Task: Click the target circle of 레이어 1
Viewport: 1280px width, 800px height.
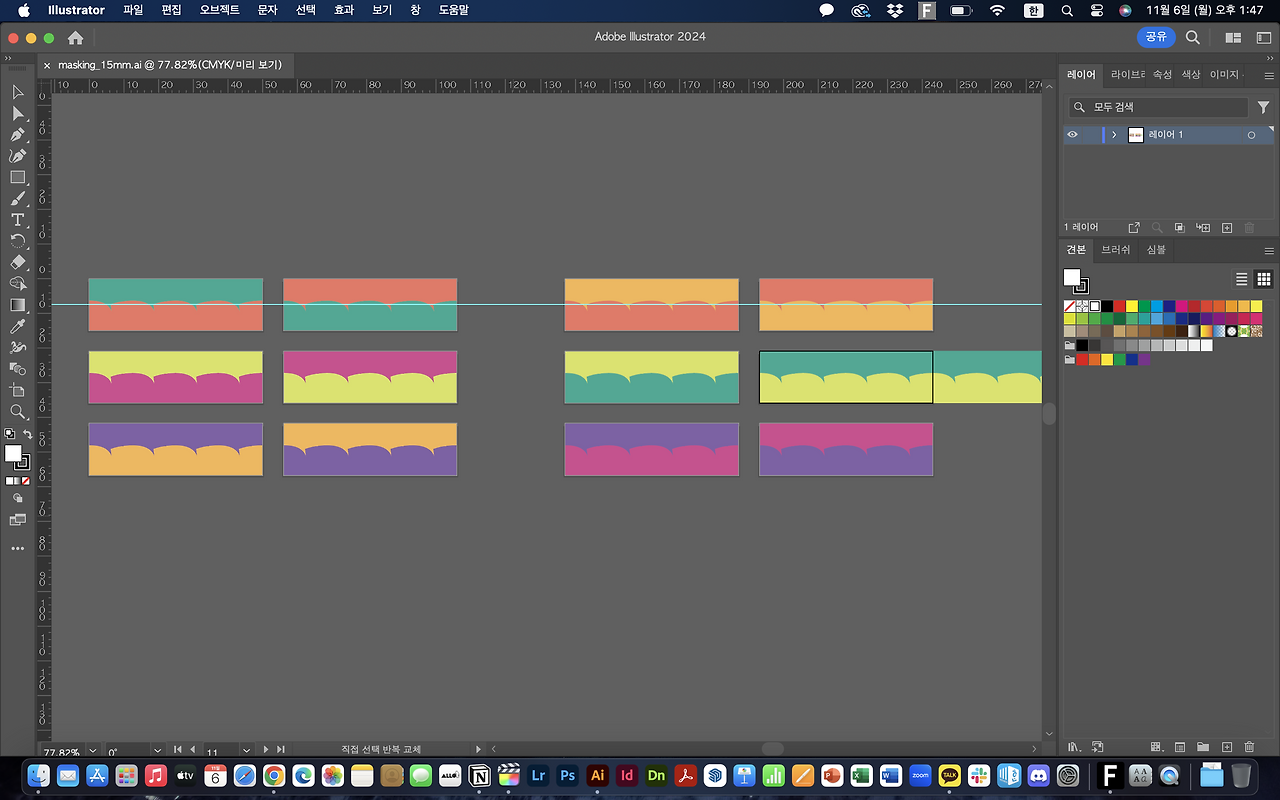Action: click(1251, 135)
